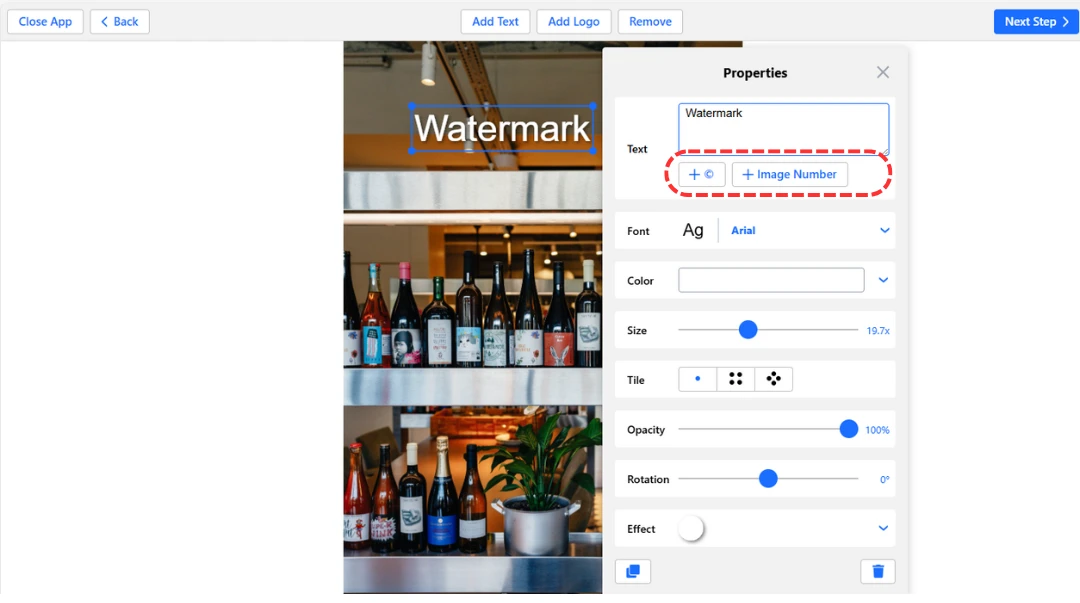Viewport: 1080px width, 603px height.
Task: Click the Add Logo button
Action: click(573, 21)
